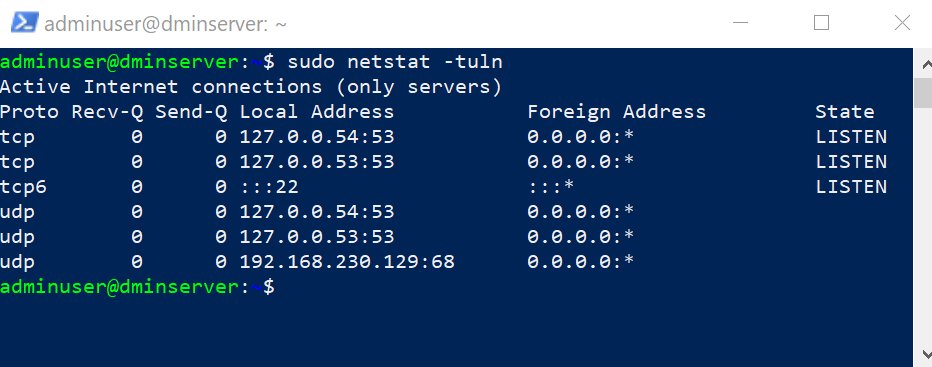Image resolution: width=932 pixels, height=367 pixels.
Task: Click the State column header
Action: point(845,112)
